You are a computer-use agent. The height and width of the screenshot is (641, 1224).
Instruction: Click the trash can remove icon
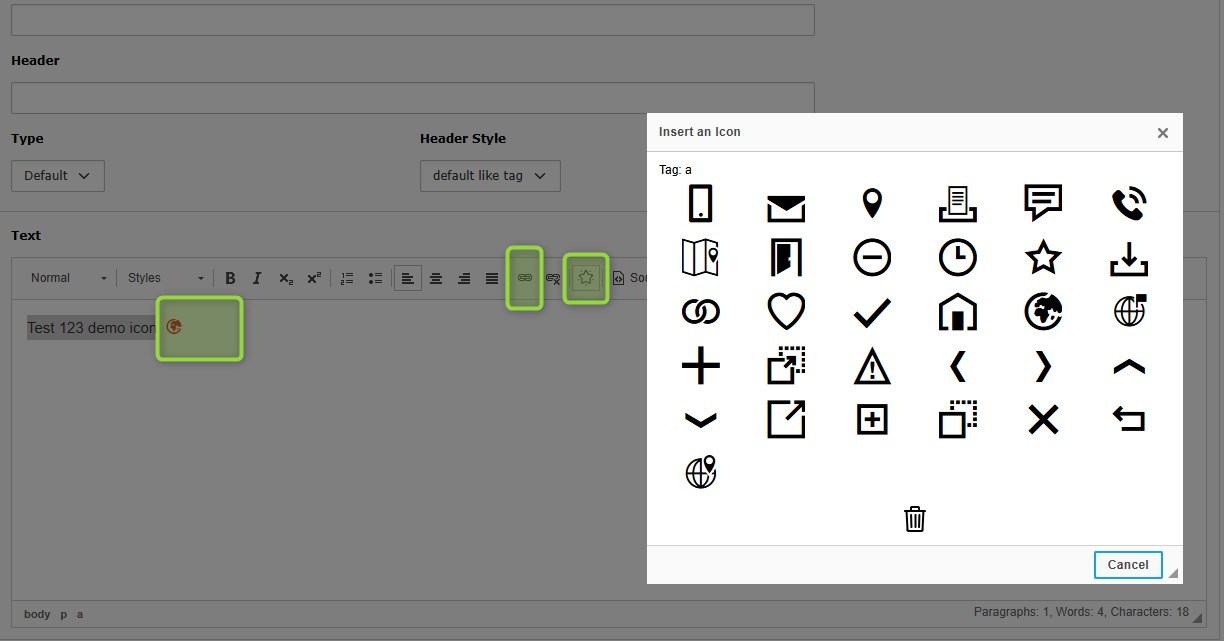[x=915, y=519]
